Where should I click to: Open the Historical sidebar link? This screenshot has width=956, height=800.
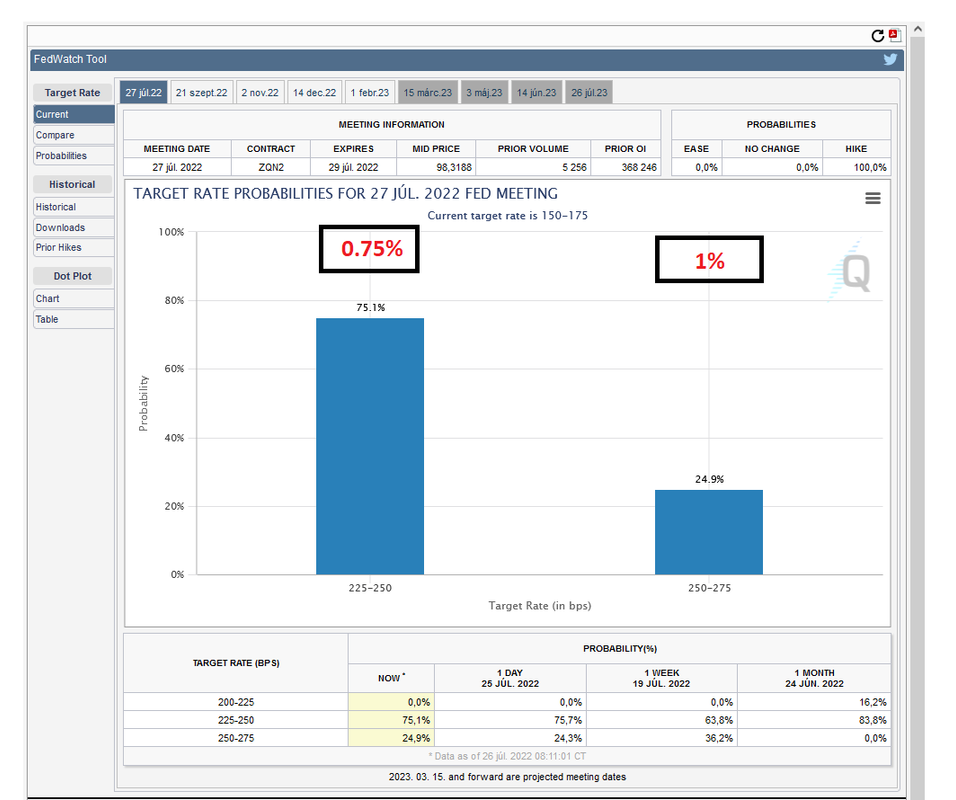tap(74, 207)
